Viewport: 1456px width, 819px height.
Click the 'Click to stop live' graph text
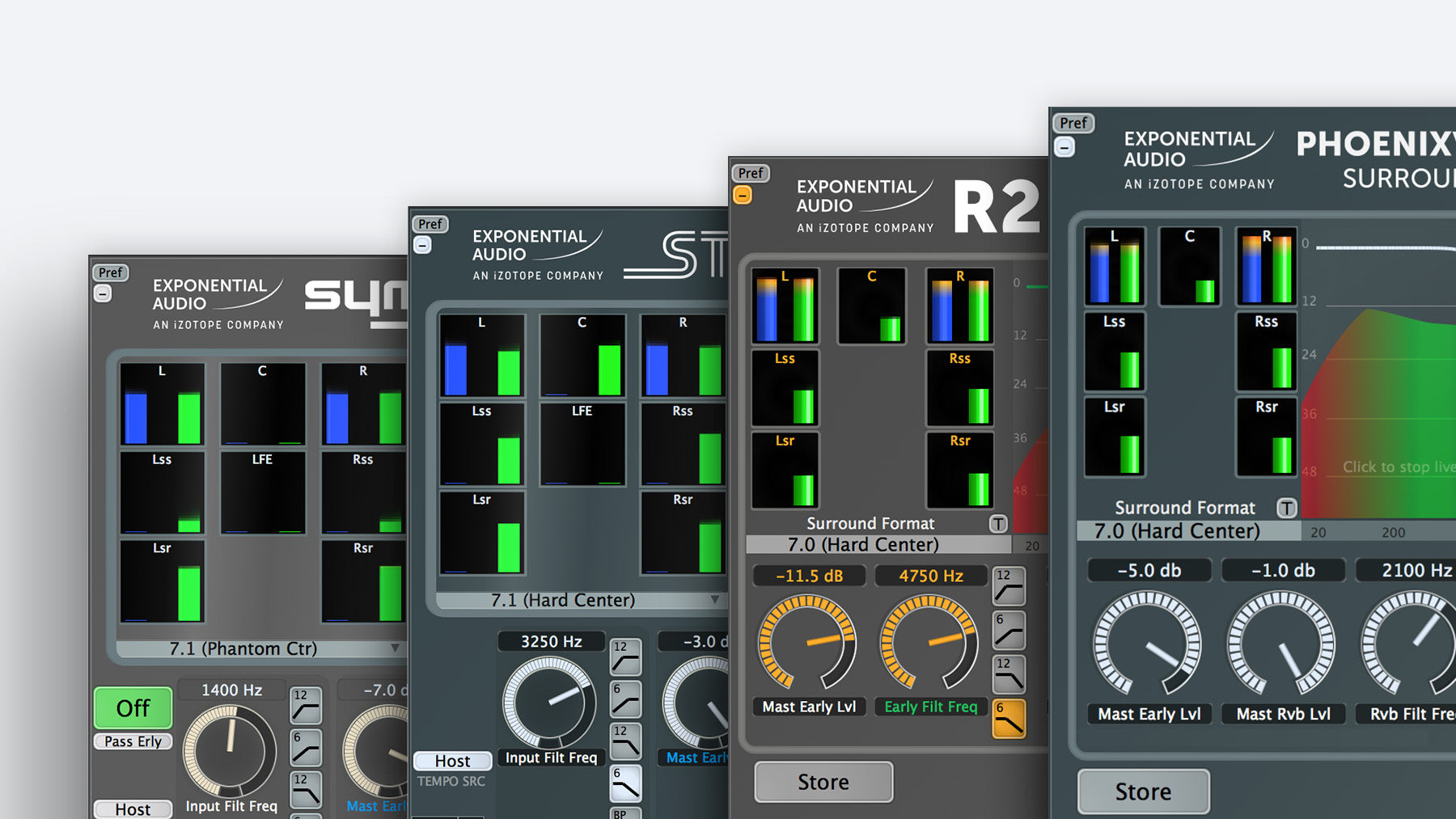tap(1399, 466)
